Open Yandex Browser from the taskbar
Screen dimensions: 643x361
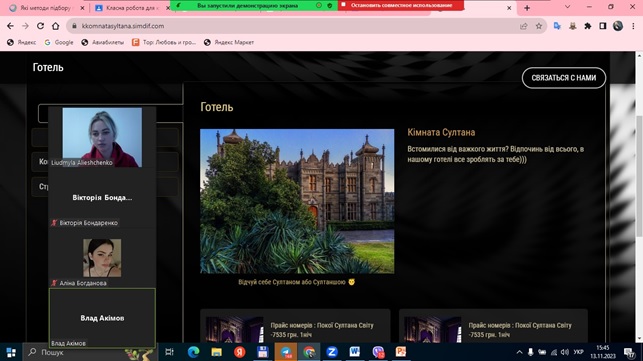coord(240,352)
